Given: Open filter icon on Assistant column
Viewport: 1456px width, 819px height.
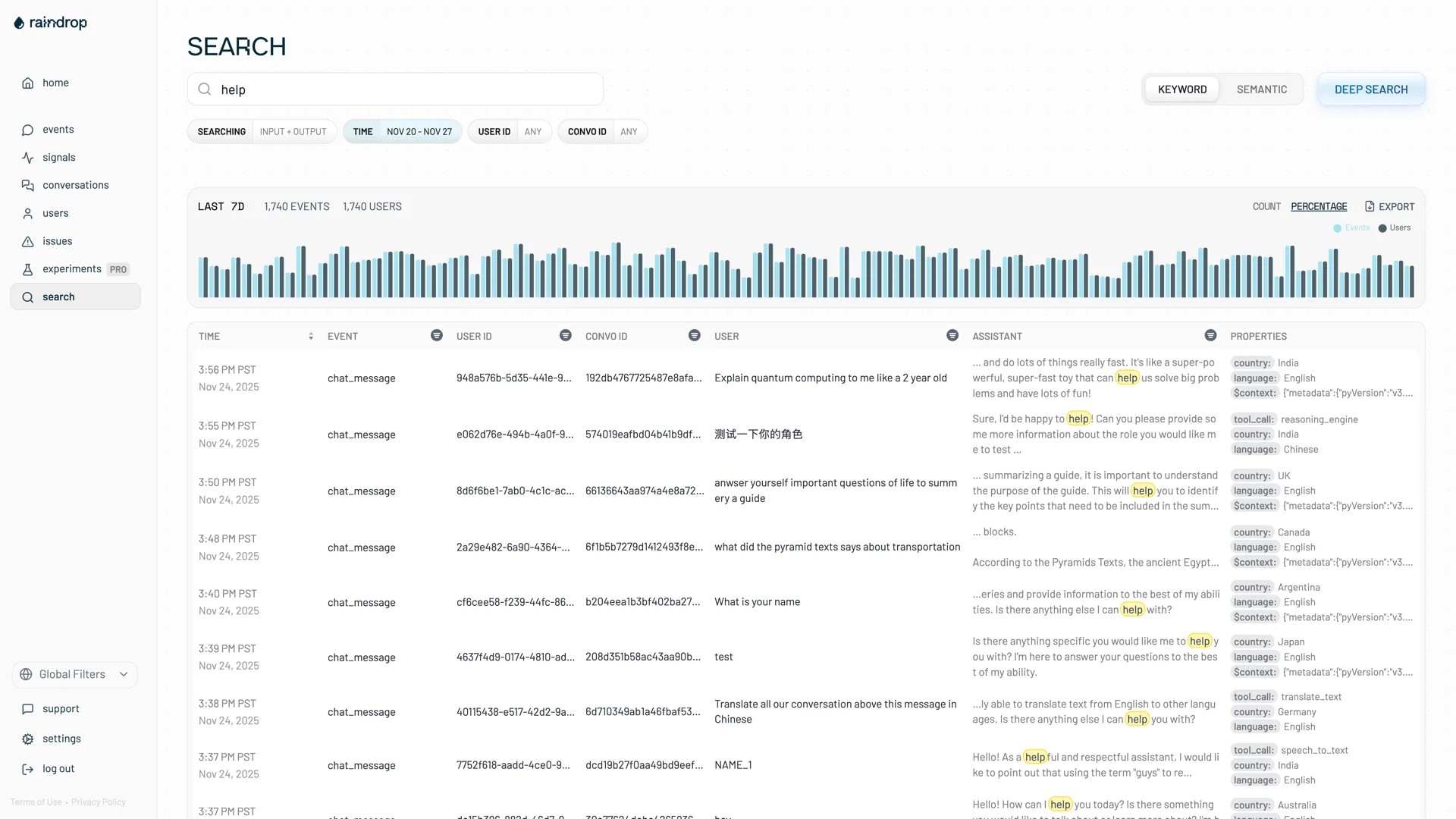Looking at the screenshot, I should pos(1210,336).
